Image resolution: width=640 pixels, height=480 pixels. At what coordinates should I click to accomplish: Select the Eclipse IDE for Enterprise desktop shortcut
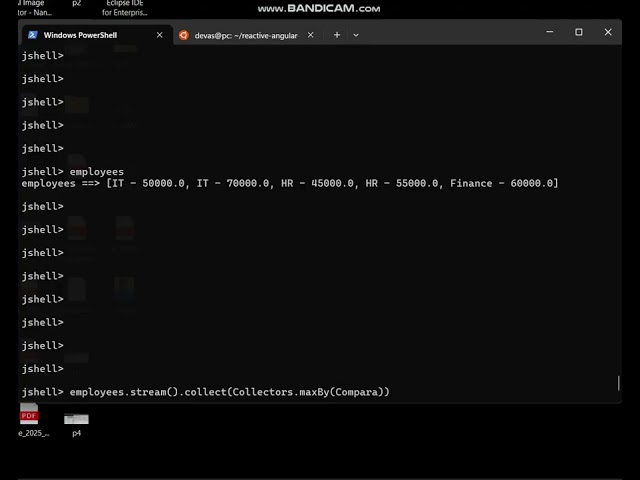(124, 8)
